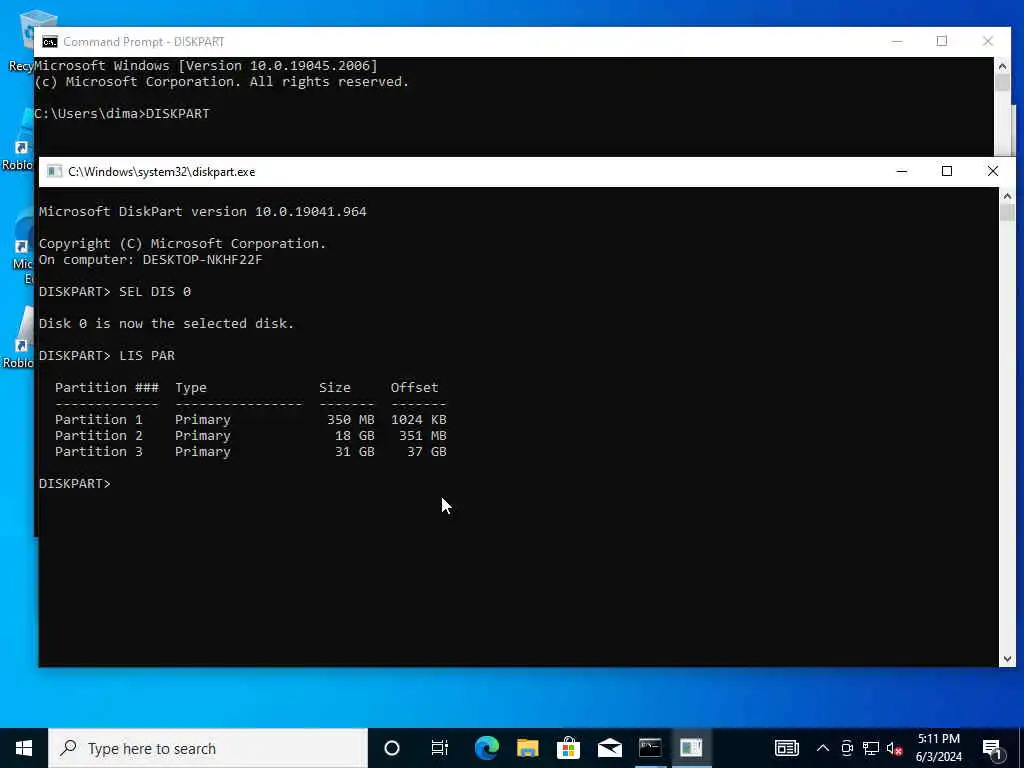This screenshot has height=768, width=1024.
Task: Maximize the Command Prompt - DISKPART window
Action: coord(942,41)
